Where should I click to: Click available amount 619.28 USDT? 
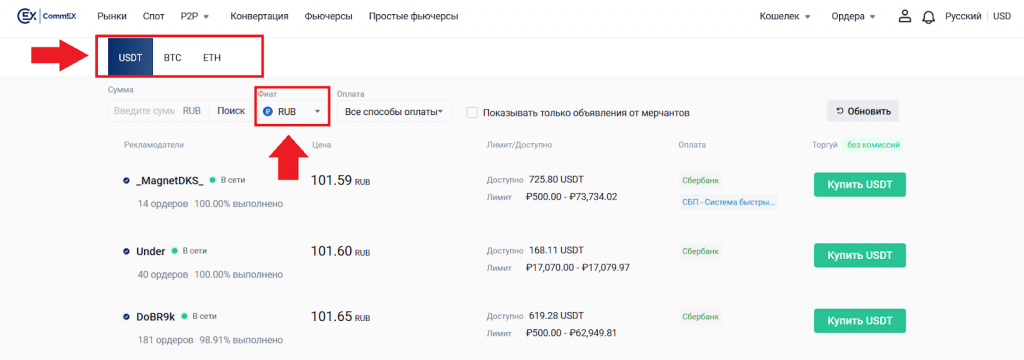(556, 315)
